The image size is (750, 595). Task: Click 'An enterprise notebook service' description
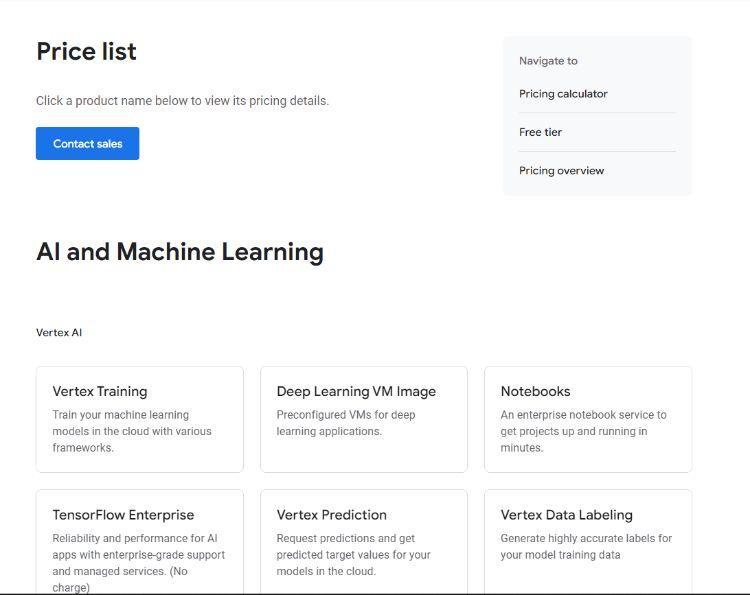(584, 431)
